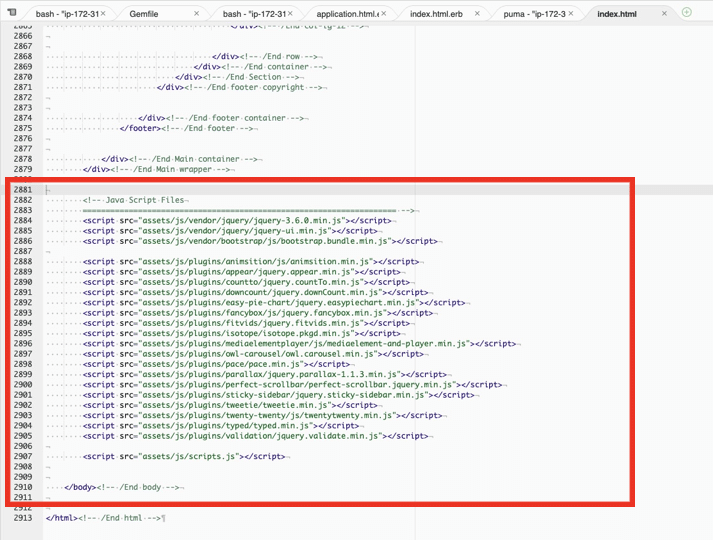Click the closing footer tag line

pyautogui.click(x=186, y=128)
